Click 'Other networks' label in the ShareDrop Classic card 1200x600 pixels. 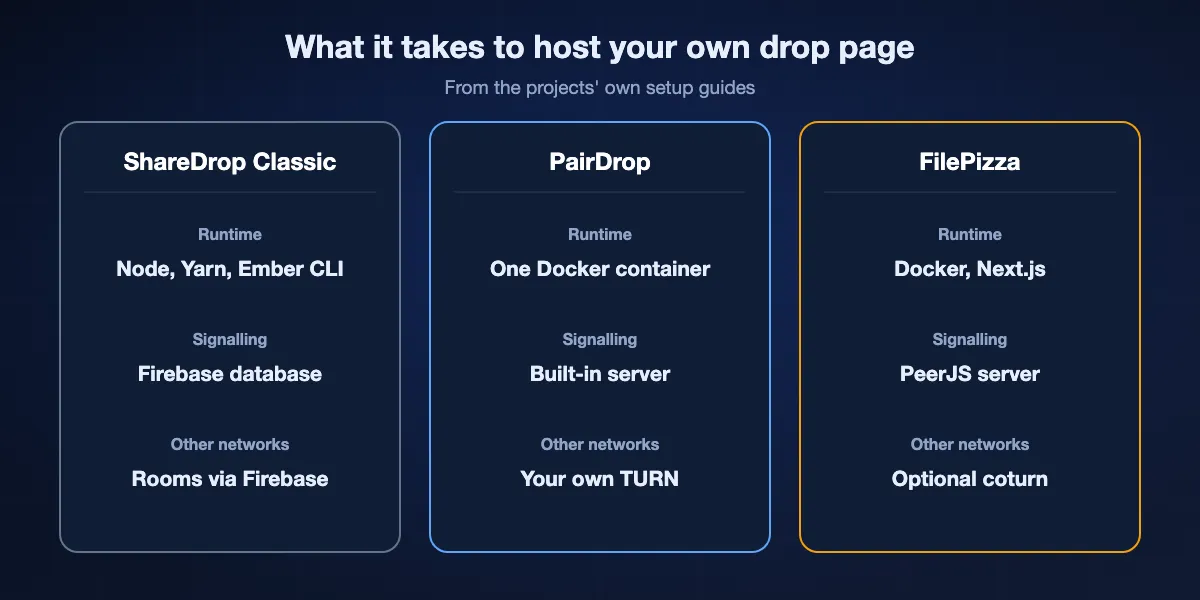pos(230,444)
